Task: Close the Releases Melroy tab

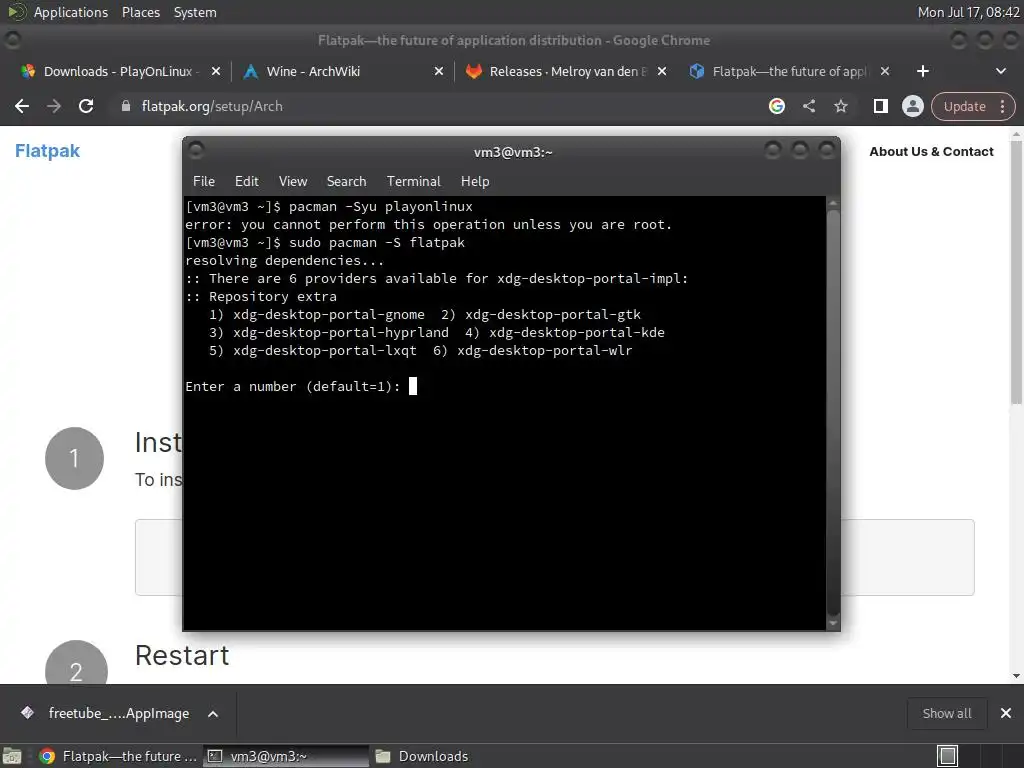Action: pos(662,71)
